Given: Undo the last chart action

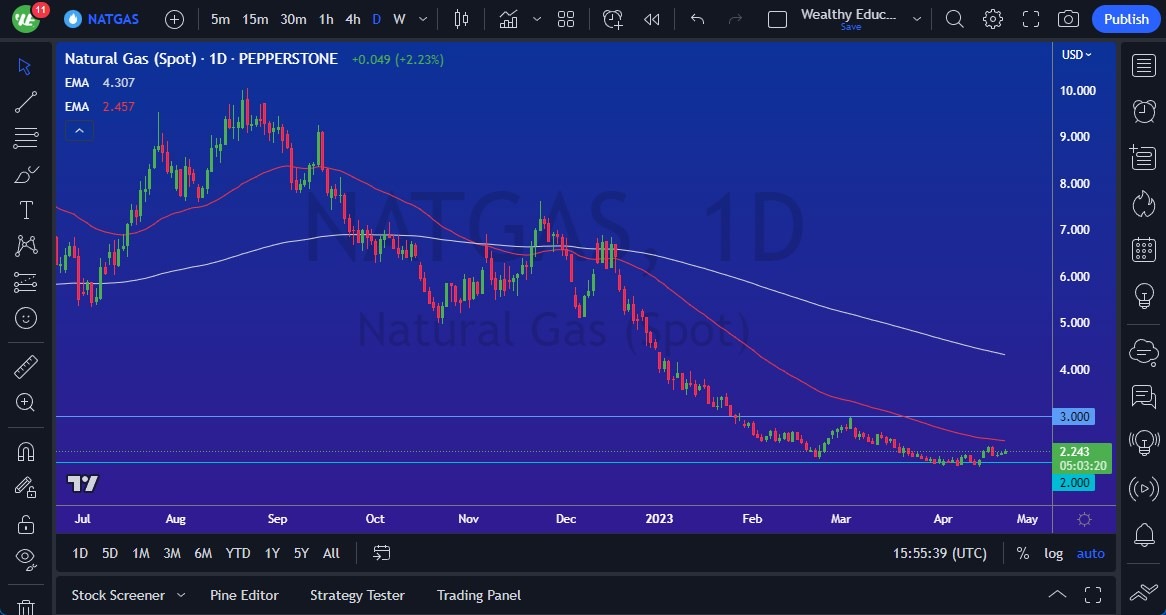Looking at the screenshot, I should [x=697, y=19].
